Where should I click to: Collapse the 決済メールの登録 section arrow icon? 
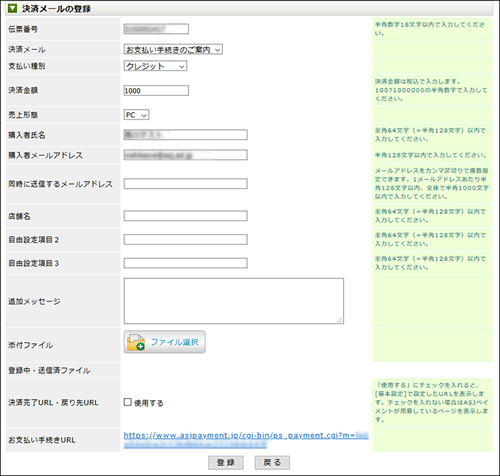[x=13, y=8]
